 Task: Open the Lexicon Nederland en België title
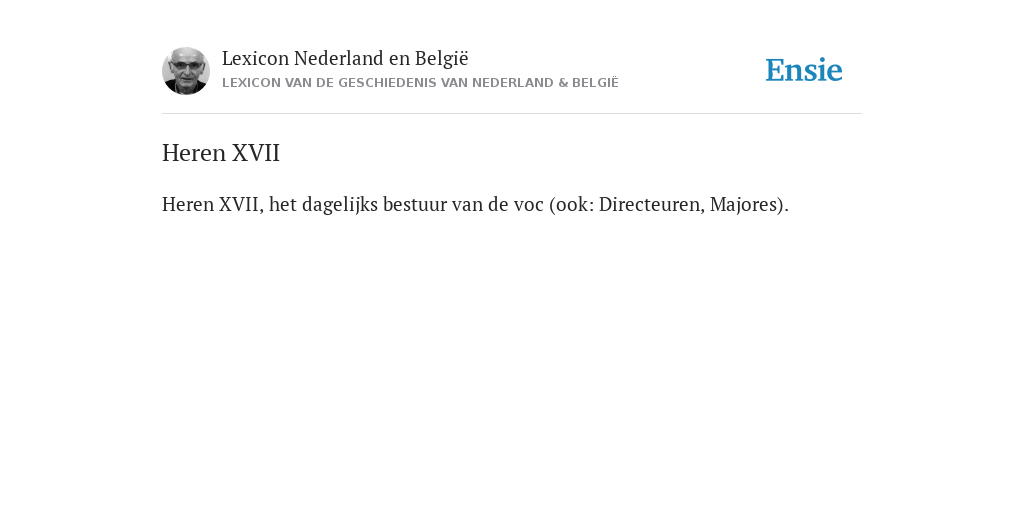coord(345,59)
